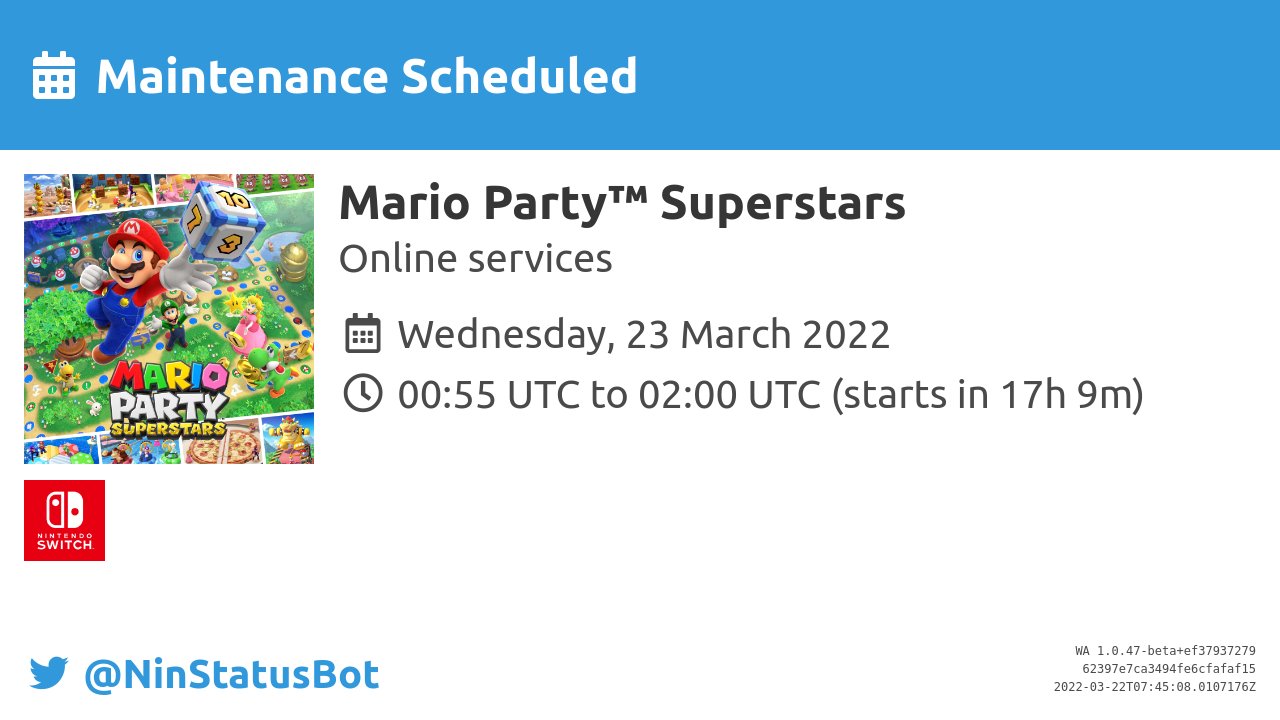Click the starts in 17h 9m countdown
The width and height of the screenshot is (1280, 720).
click(988, 394)
